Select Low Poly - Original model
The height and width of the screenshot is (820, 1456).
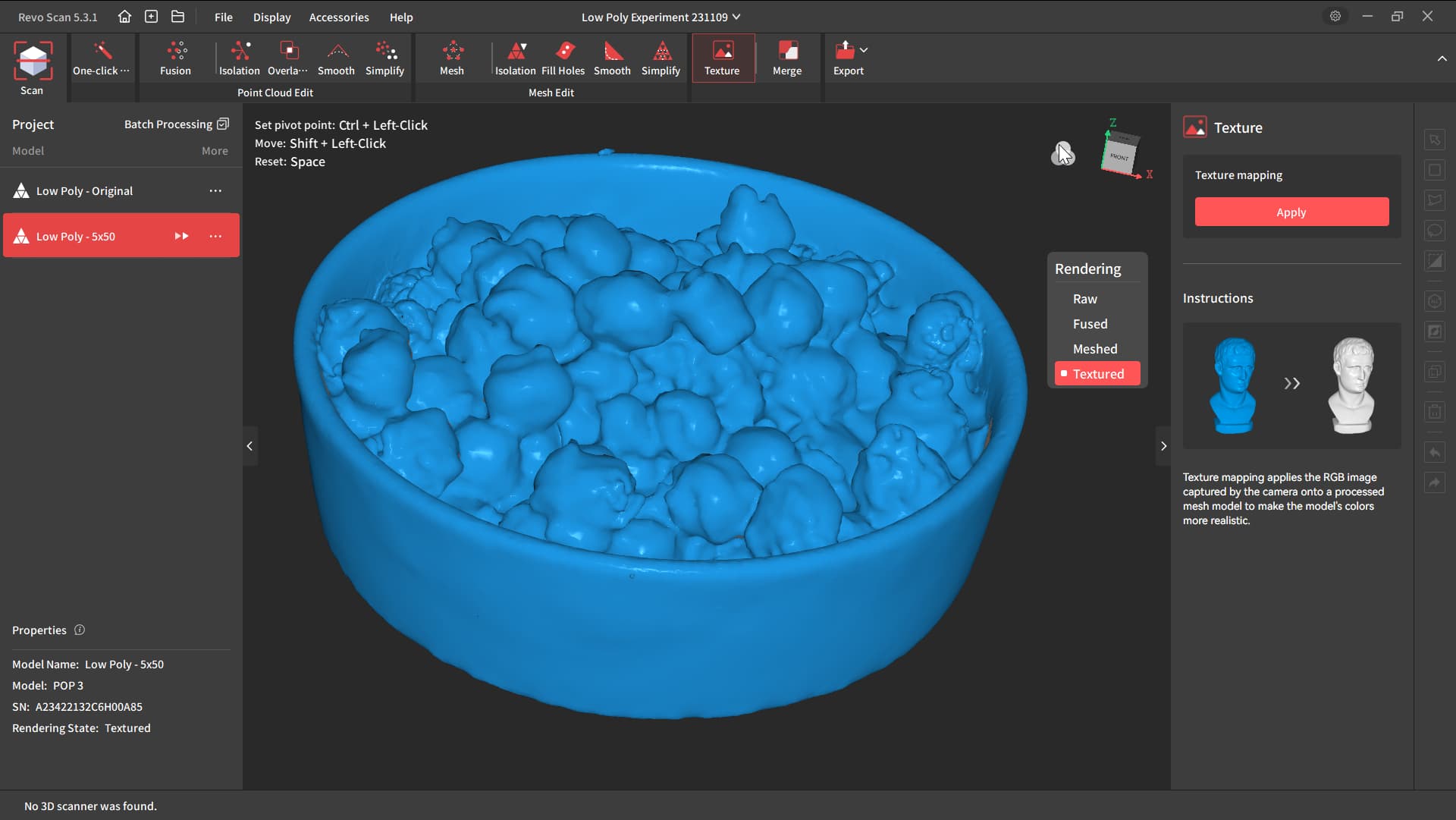(84, 191)
